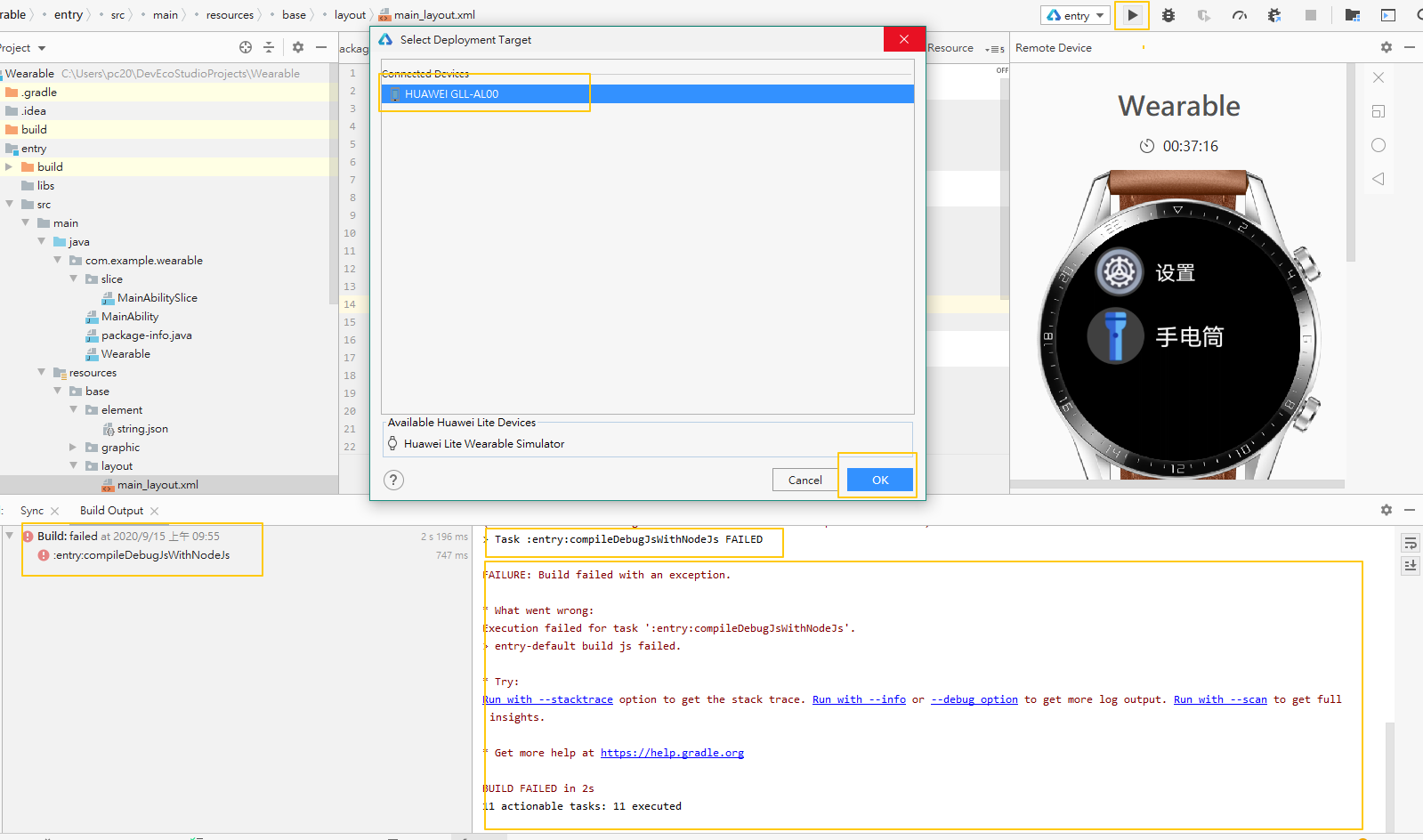Open the --debug option link
Viewport: 1423px width, 840px height.
(974, 699)
